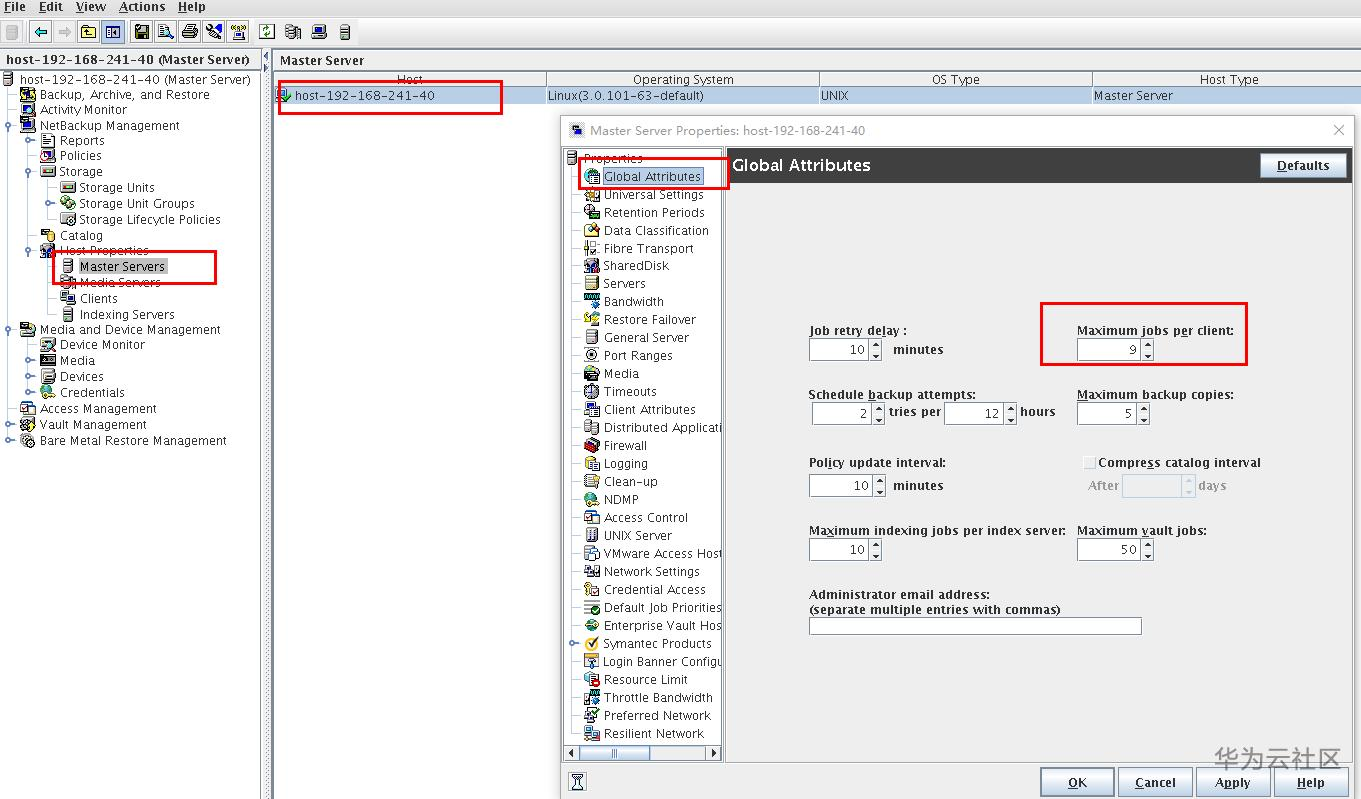Open Access Control properties page
This screenshot has height=799, width=1361.
click(x=646, y=518)
